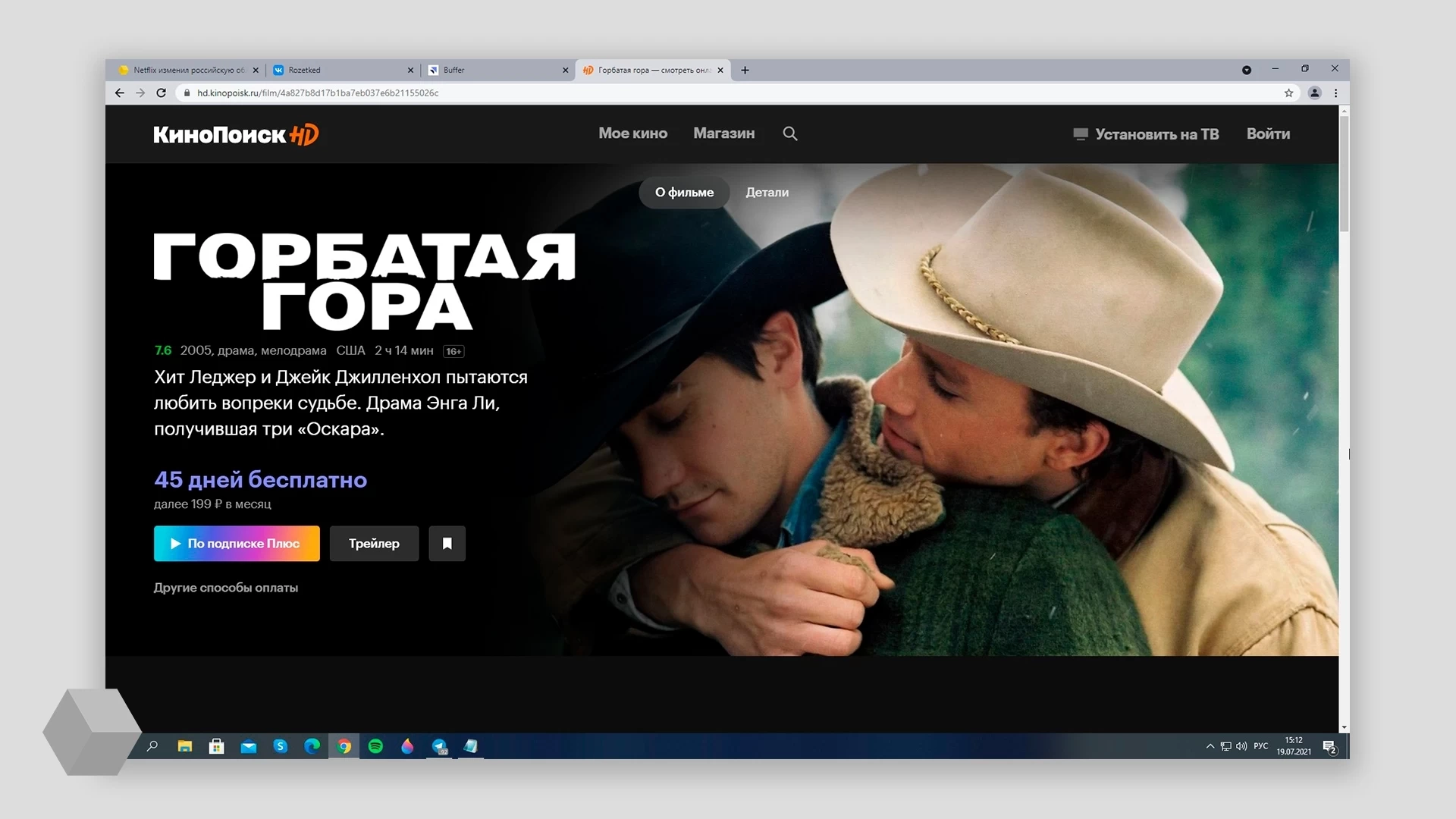Open File Explorer from the taskbar
This screenshot has height=819, width=1456.
(x=185, y=746)
